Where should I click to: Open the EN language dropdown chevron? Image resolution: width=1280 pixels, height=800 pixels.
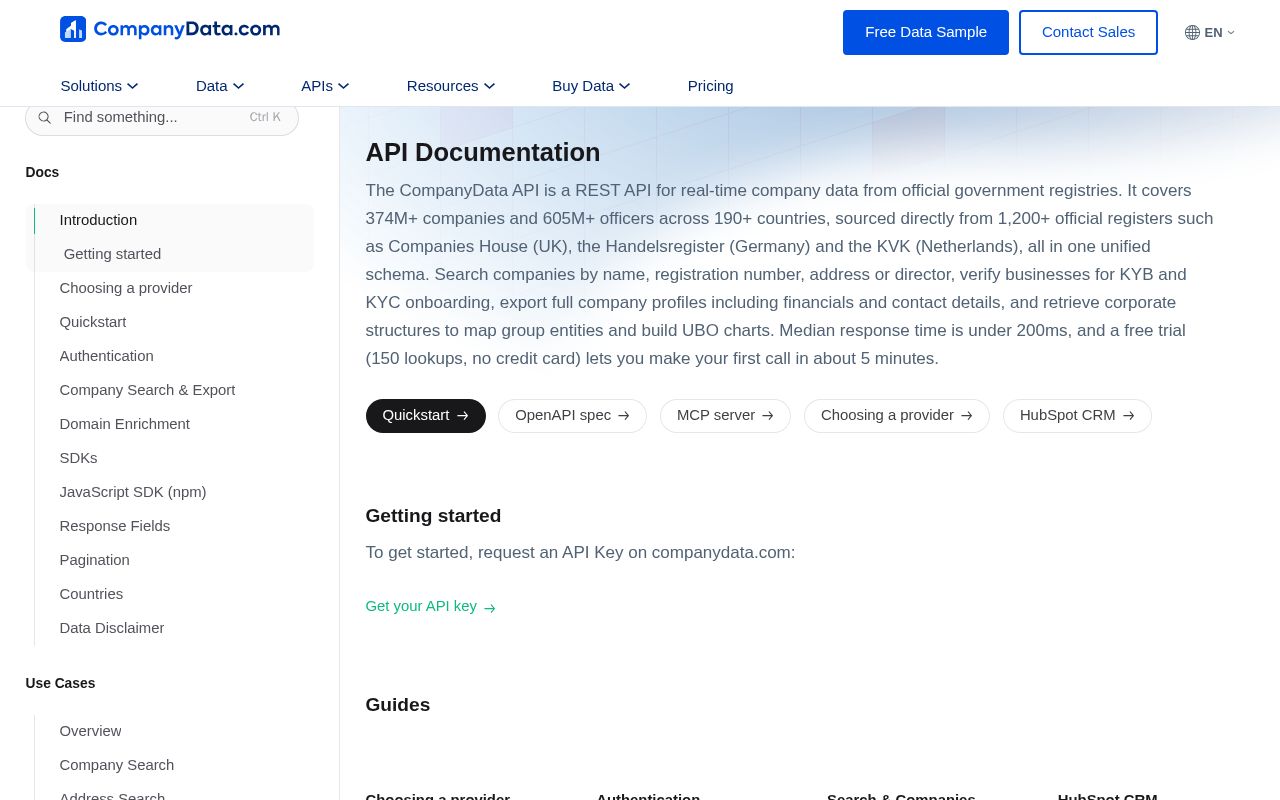1231,32
